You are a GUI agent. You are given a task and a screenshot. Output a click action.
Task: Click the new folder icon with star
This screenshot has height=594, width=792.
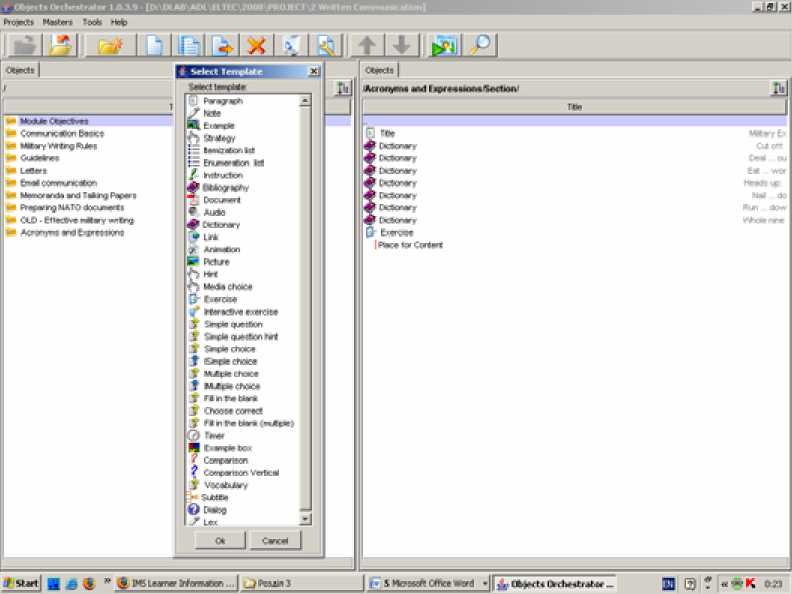[110, 45]
